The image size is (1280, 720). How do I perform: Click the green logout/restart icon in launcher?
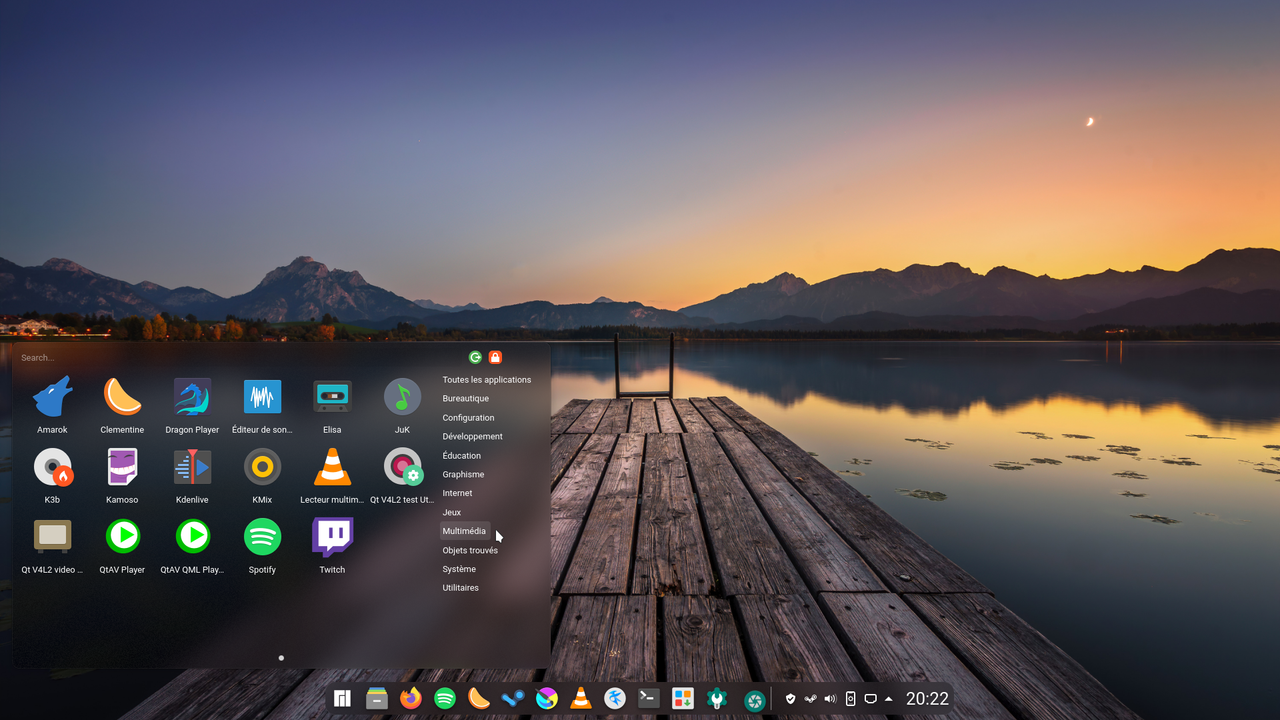tap(475, 357)
